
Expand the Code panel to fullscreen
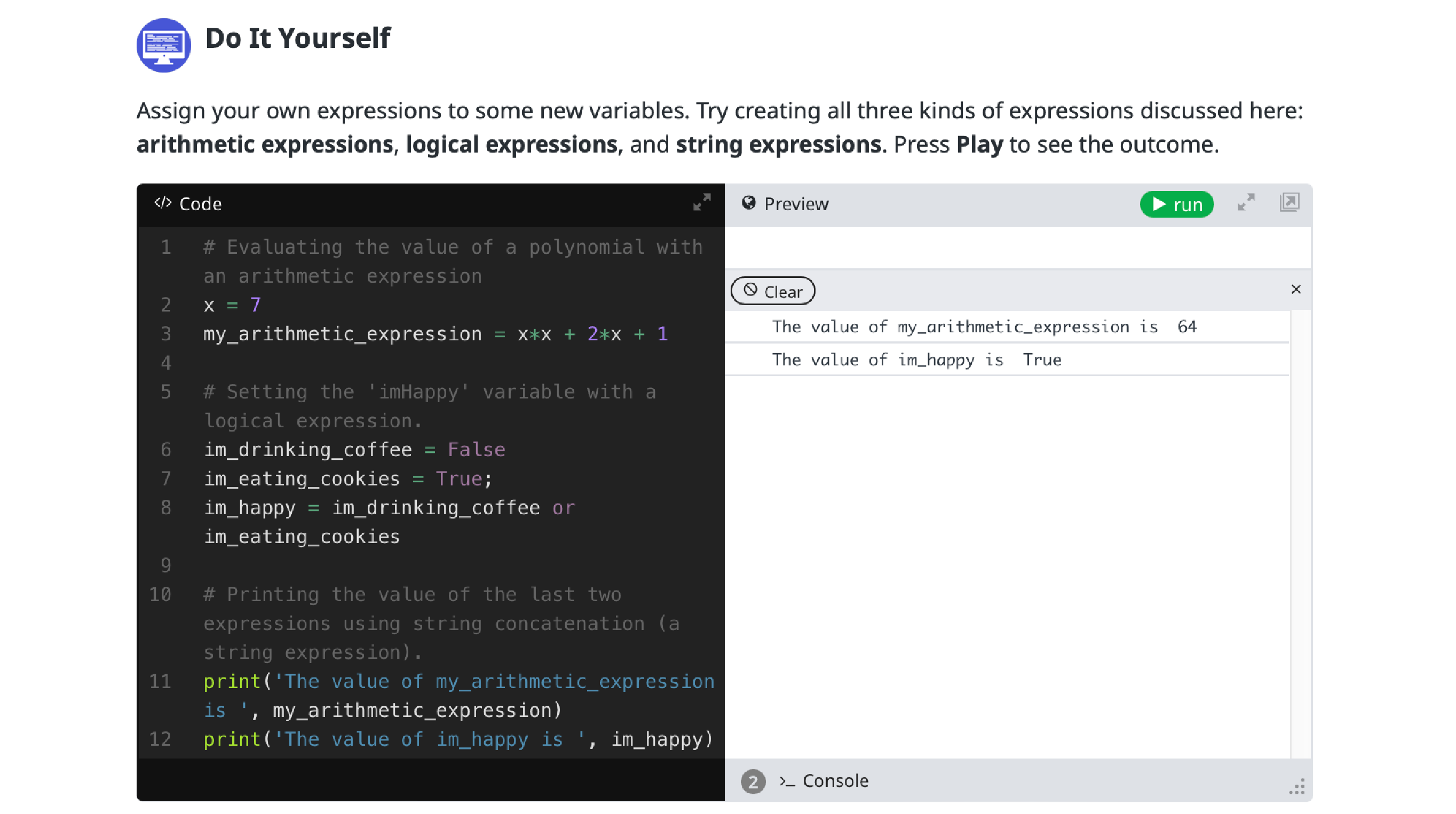click(702, 202)
